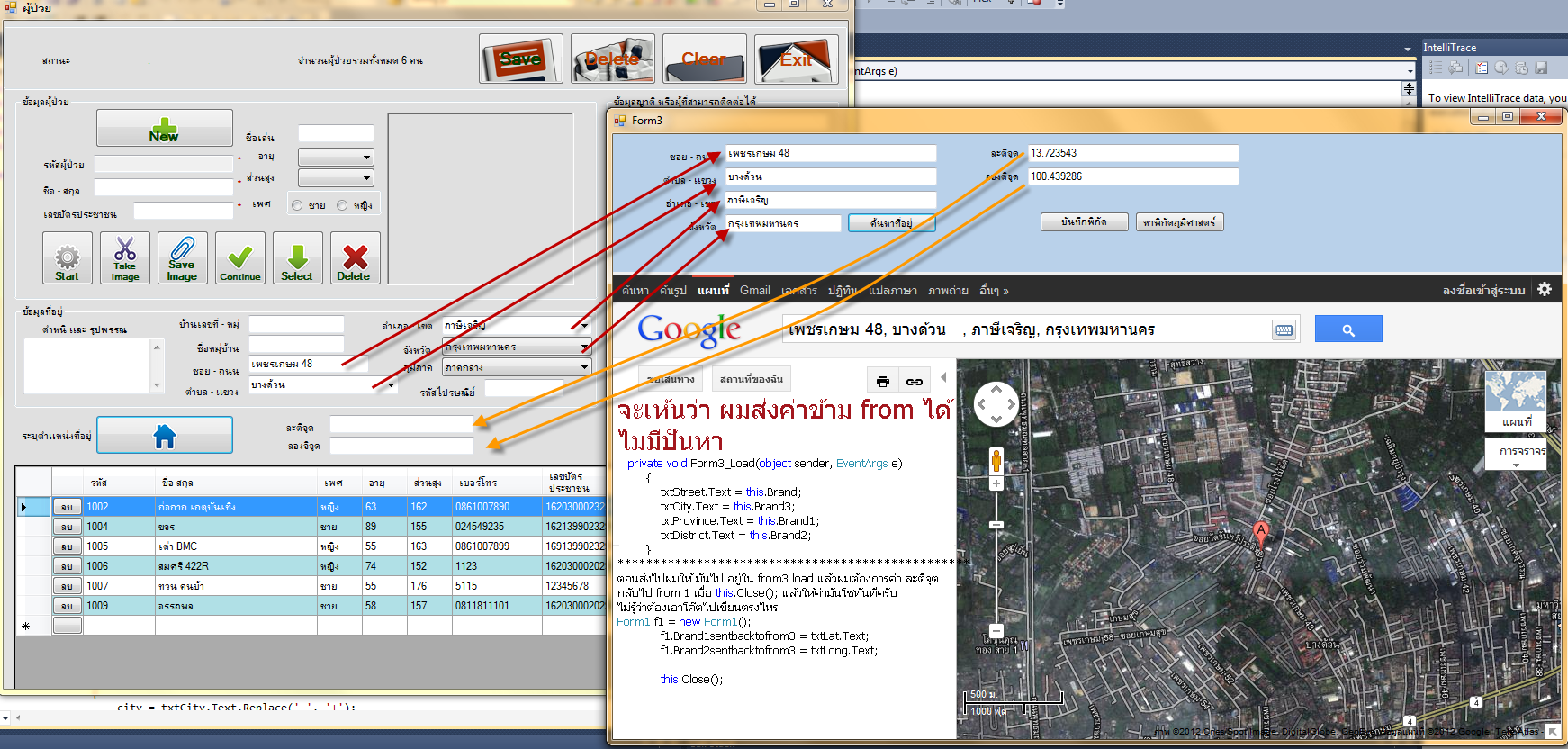The height and width of the screenshot is (749, 1568).
Task: Open the ส่วนสูง (height) dropdown
Action: (x=366, y=178)
